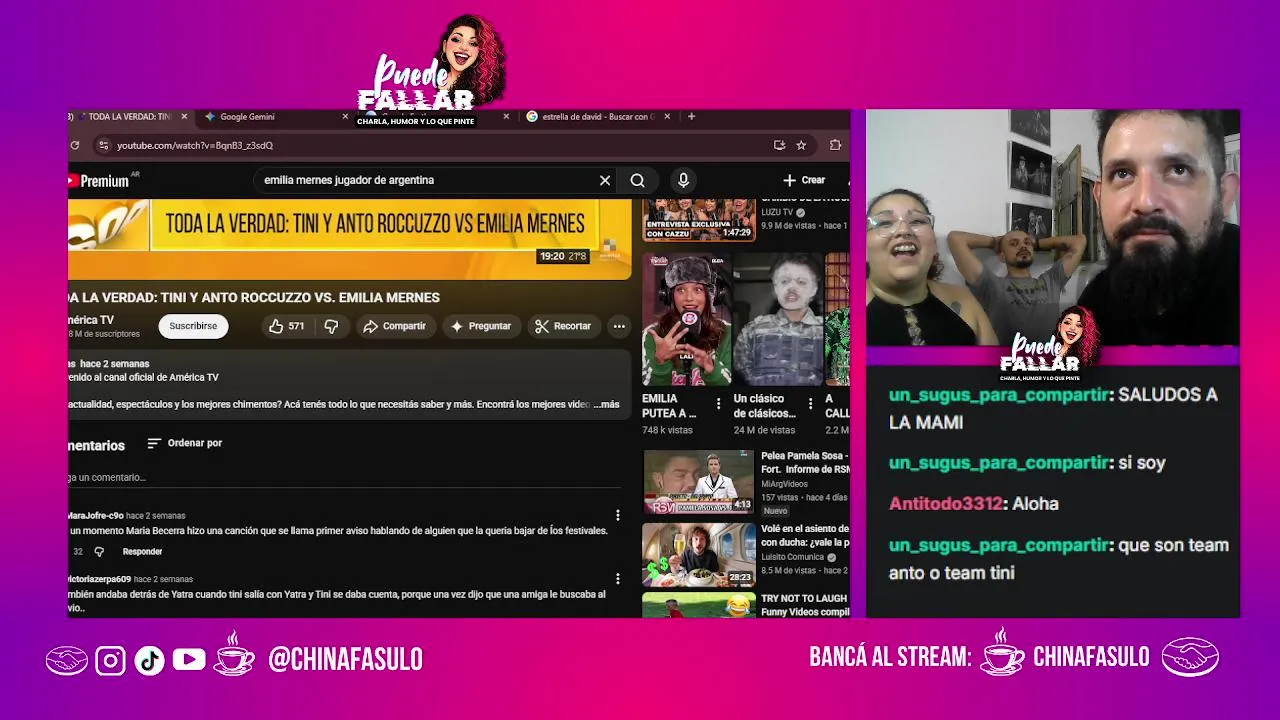Open Volé en el asiento video thumbnail

point(699,555)
